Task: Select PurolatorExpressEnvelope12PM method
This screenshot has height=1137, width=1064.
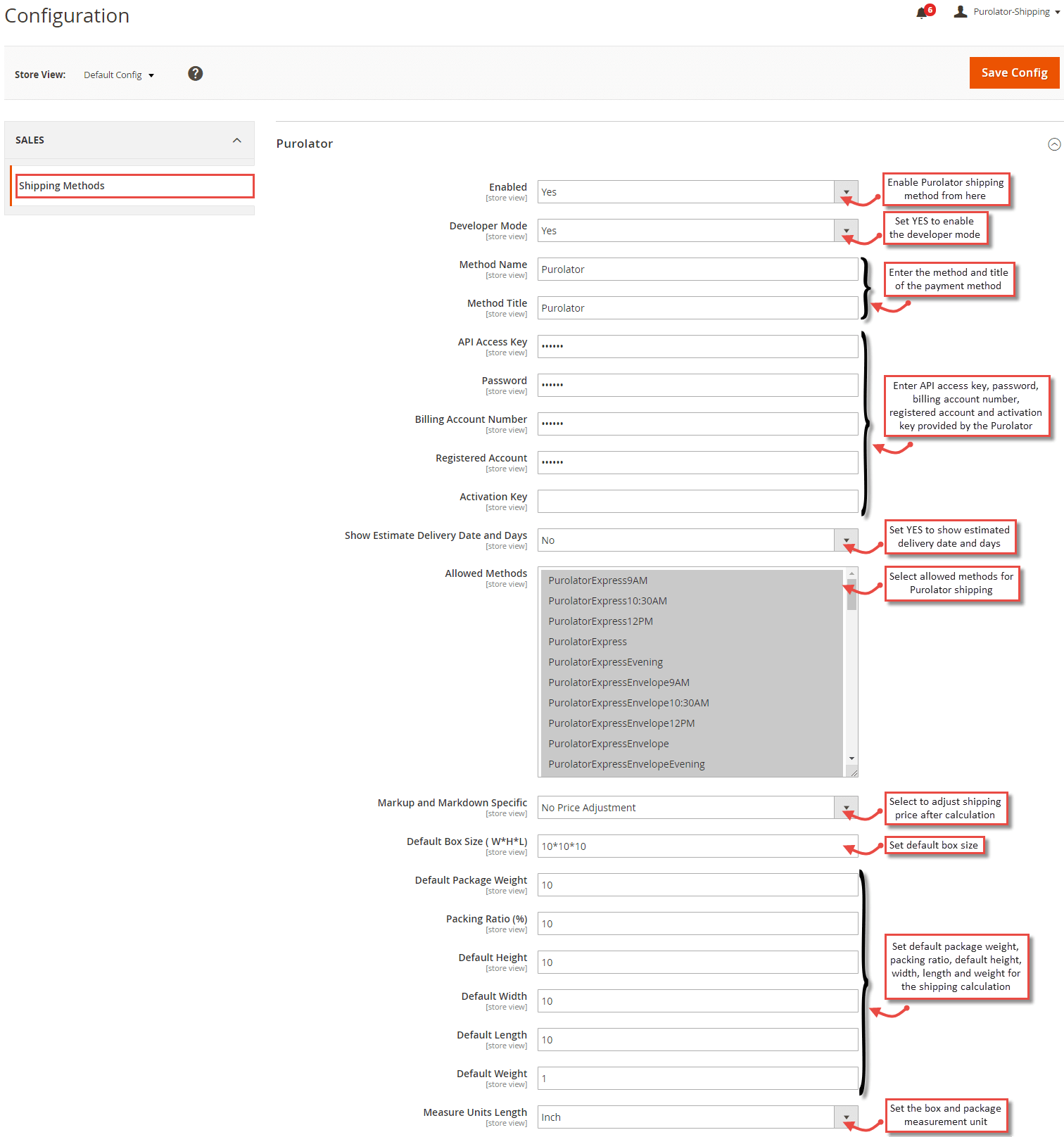Action: pyautogui.click(x=692, y=723)
